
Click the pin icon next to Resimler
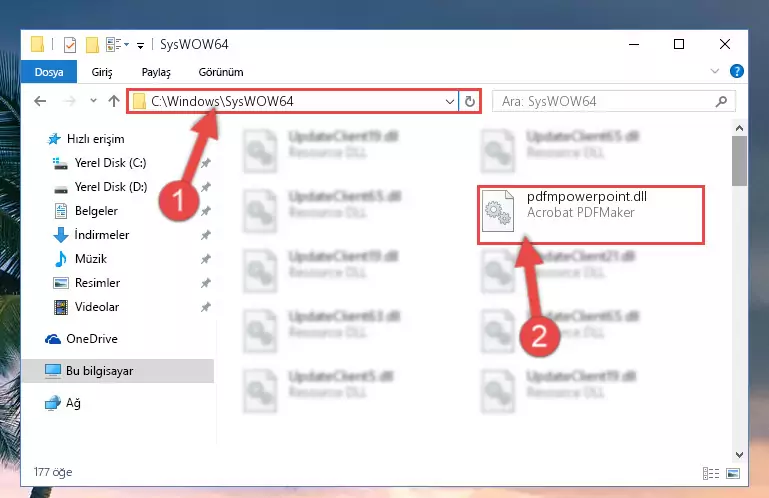pyautogui.click(x=205, y=283)
